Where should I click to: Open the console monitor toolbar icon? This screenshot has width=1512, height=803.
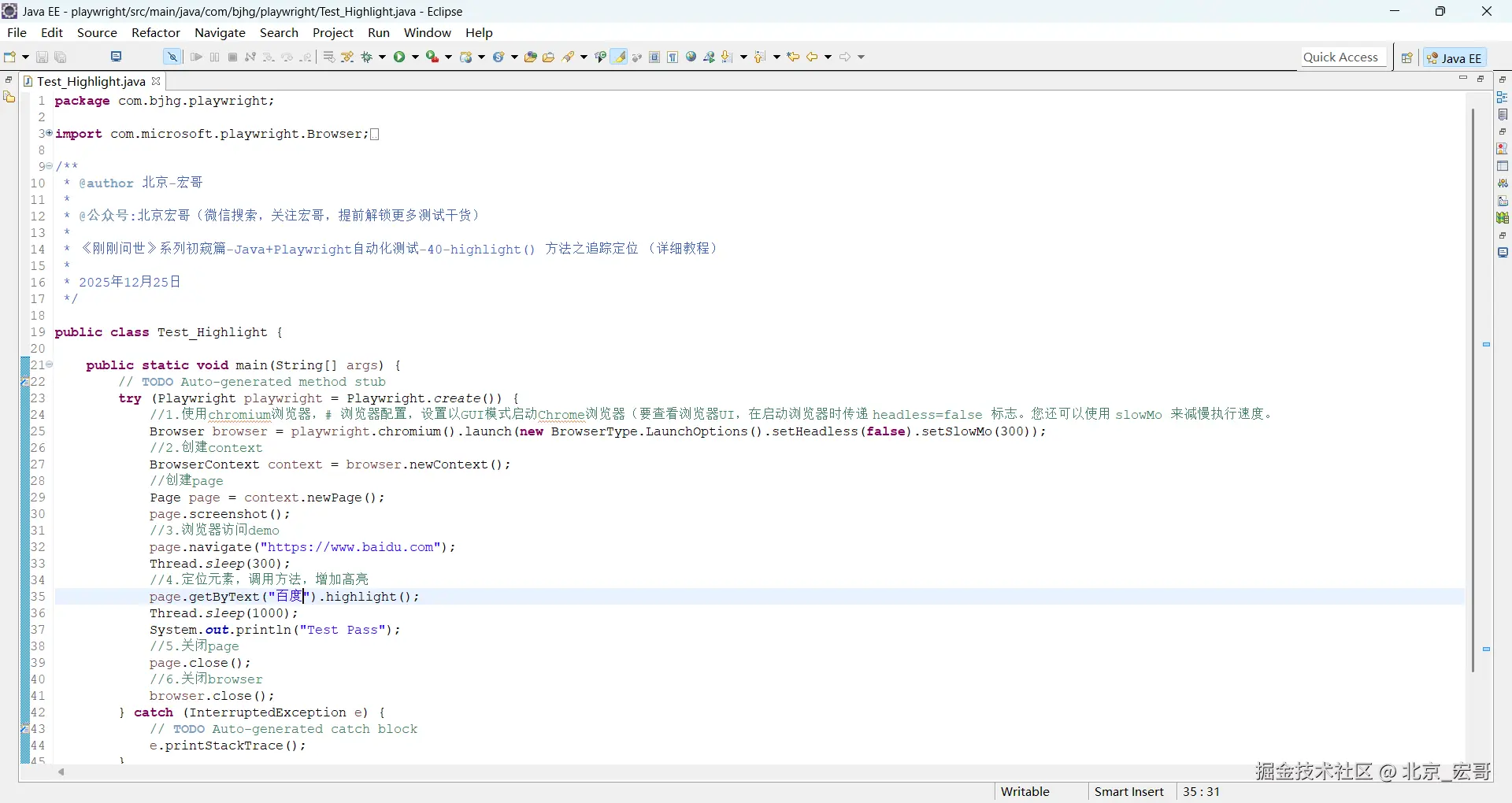117,57
